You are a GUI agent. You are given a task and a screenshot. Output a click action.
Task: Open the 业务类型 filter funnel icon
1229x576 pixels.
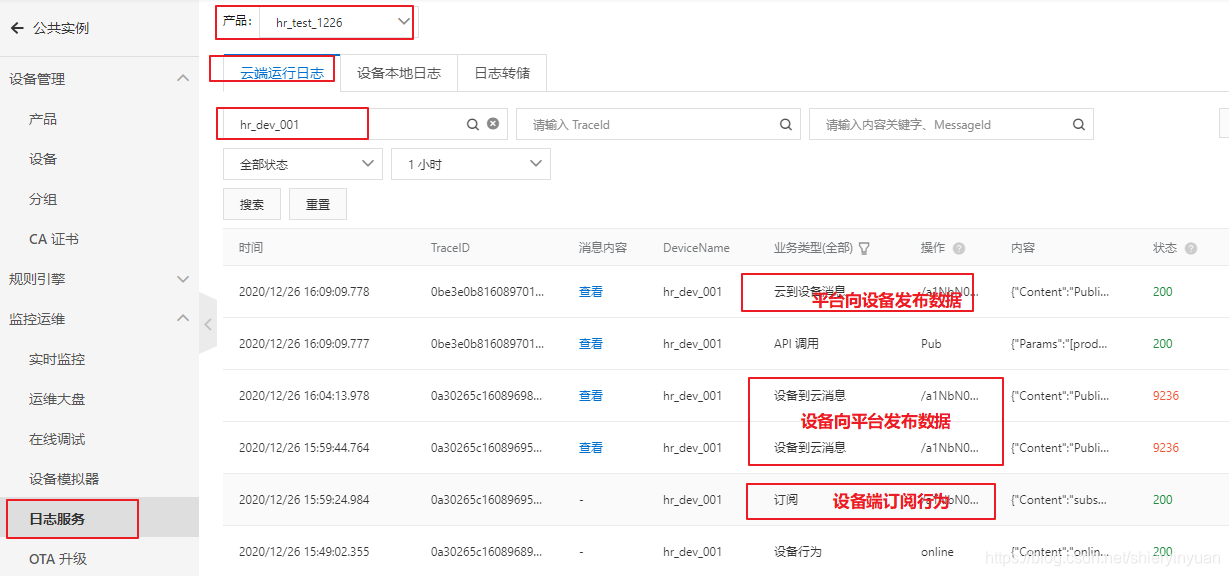[864, 248]
